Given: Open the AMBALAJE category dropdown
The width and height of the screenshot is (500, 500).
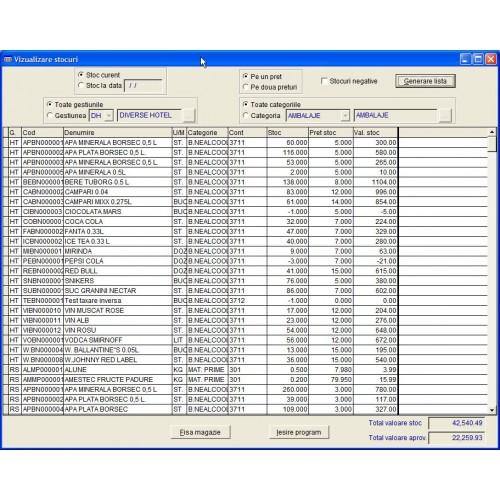Looking at the screenshot, I should (x=345, y=116).
